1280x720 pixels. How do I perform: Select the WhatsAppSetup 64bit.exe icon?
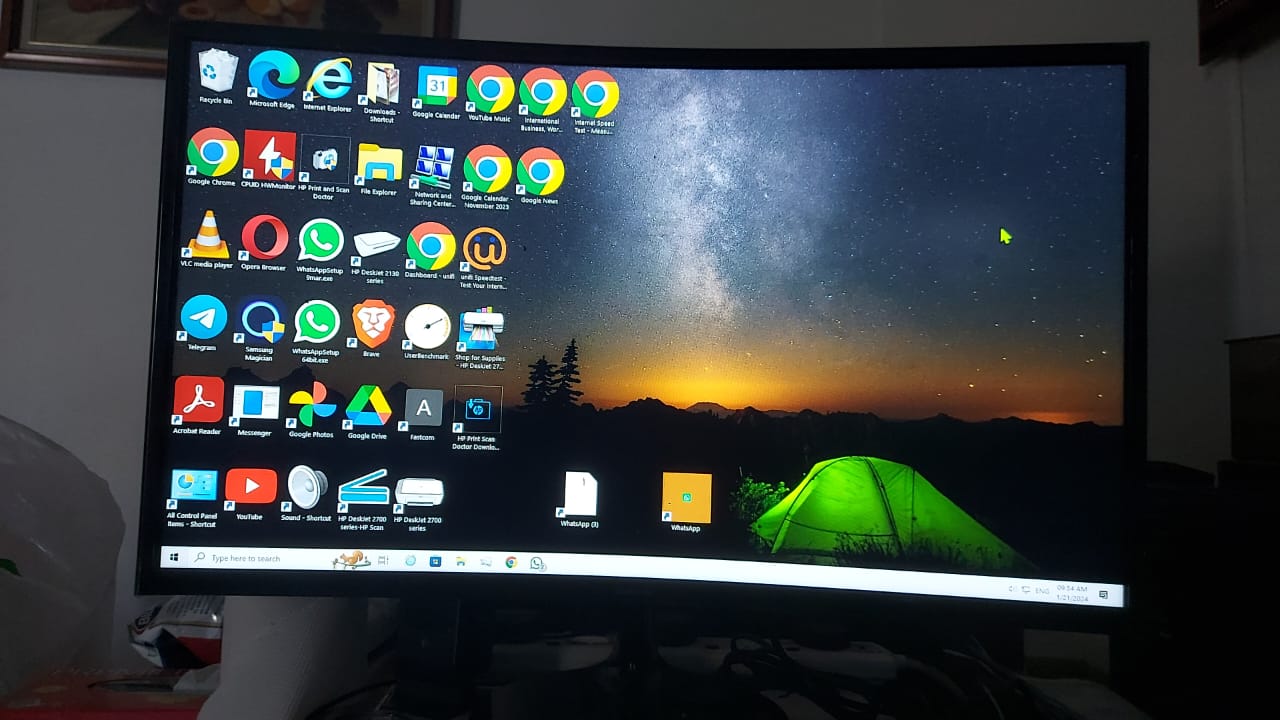[x=316, y=331]
